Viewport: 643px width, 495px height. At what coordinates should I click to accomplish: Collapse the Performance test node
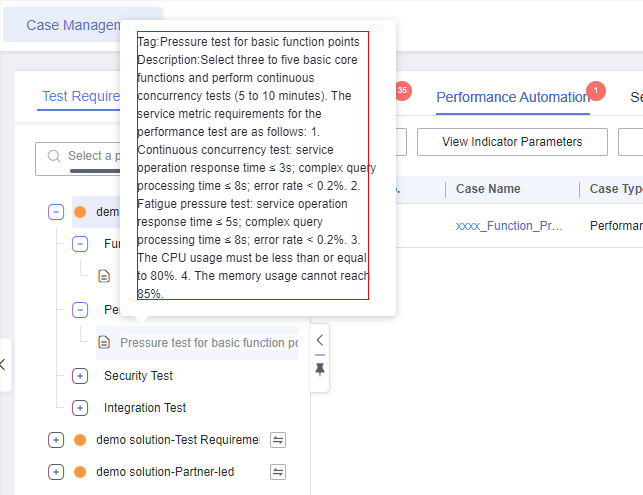(80, 310)
